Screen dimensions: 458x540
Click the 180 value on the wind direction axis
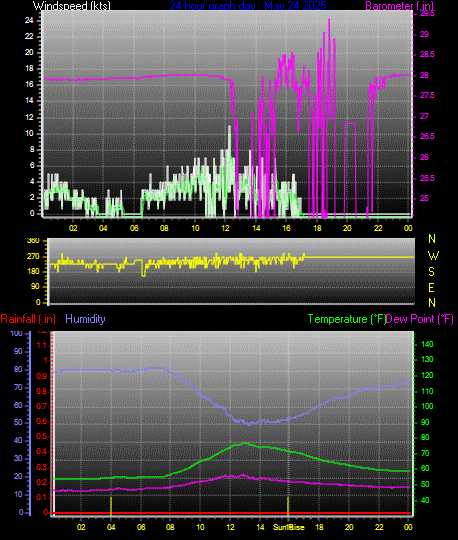pyautogui.click(x=33, y=271)
